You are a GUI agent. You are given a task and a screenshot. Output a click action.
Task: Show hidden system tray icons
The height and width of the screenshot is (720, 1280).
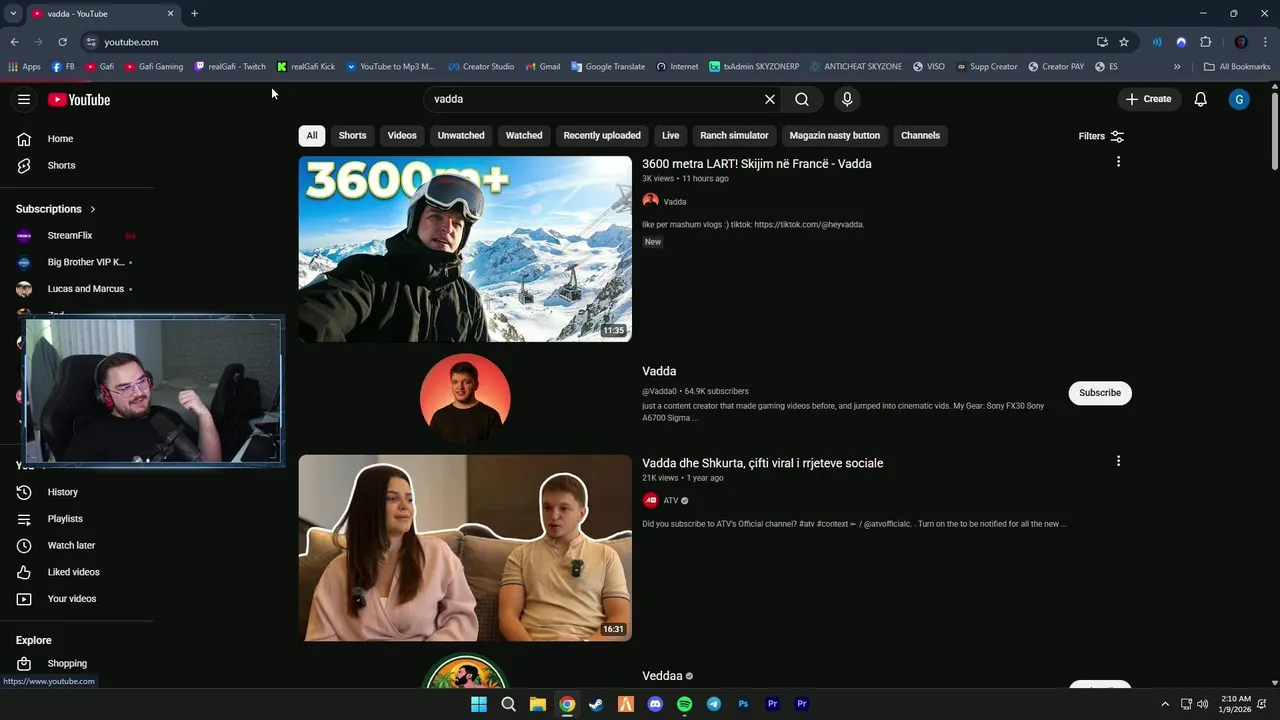[x=1165, y=704]
